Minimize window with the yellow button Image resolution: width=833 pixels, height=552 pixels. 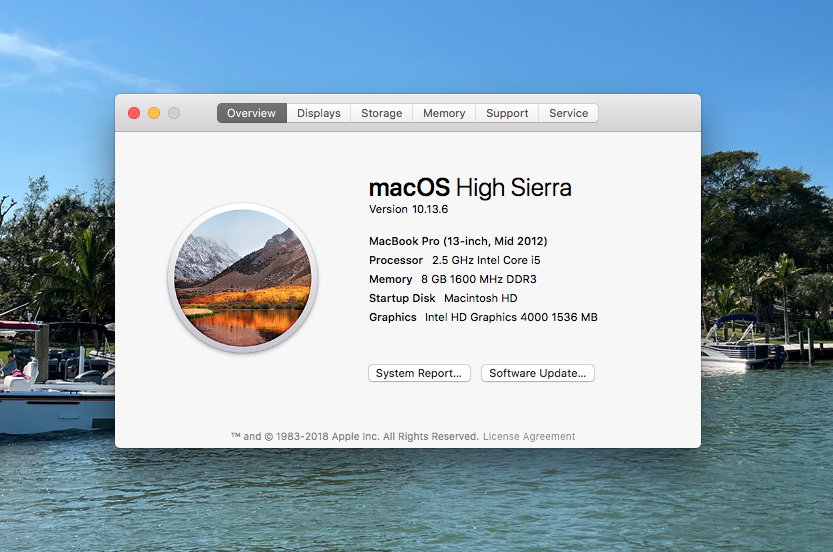click(154, 113)
